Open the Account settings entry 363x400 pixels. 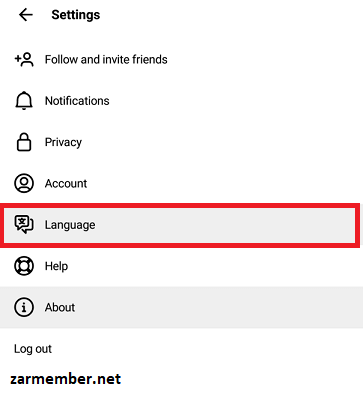click(x=66, y=183)
